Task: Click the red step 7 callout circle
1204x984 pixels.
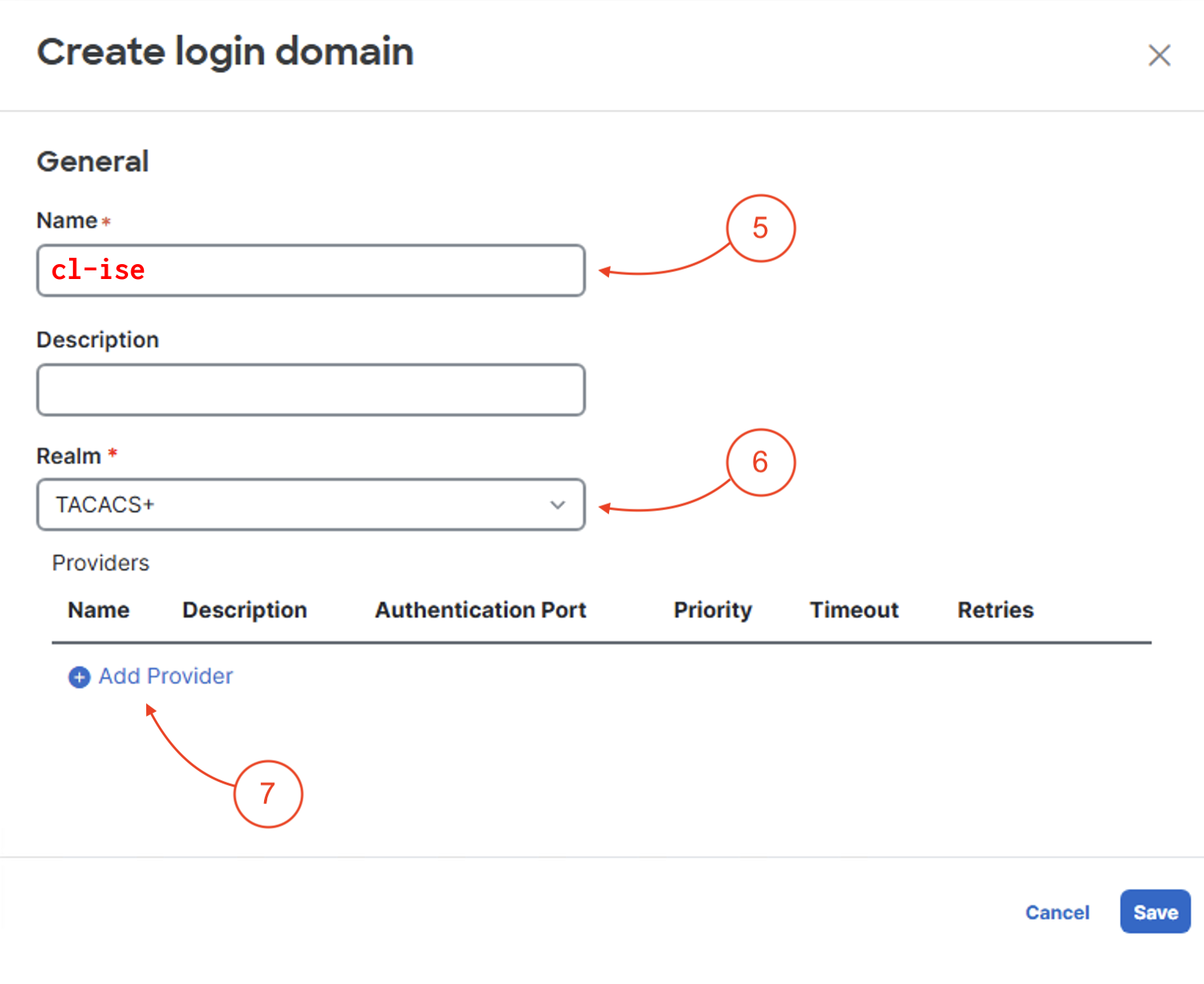Action: tap(268, 794)
